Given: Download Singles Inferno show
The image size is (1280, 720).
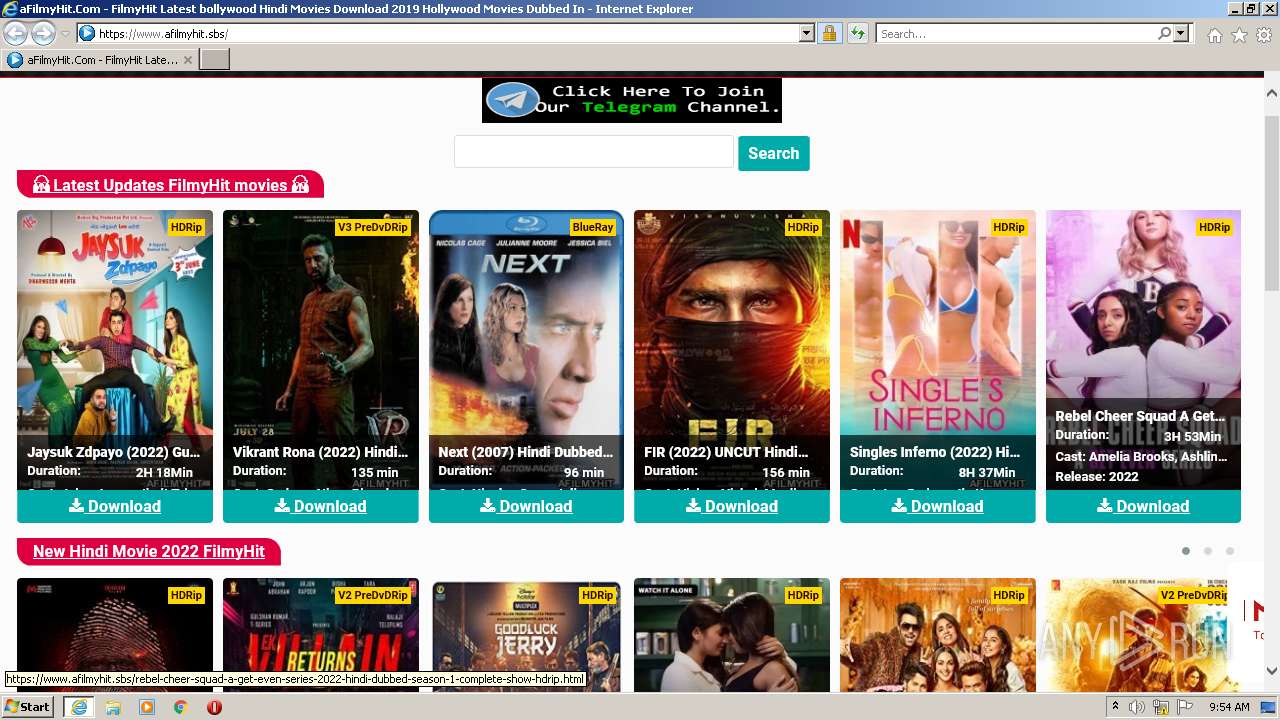Looking at the screenshot, I should (938, 506).
